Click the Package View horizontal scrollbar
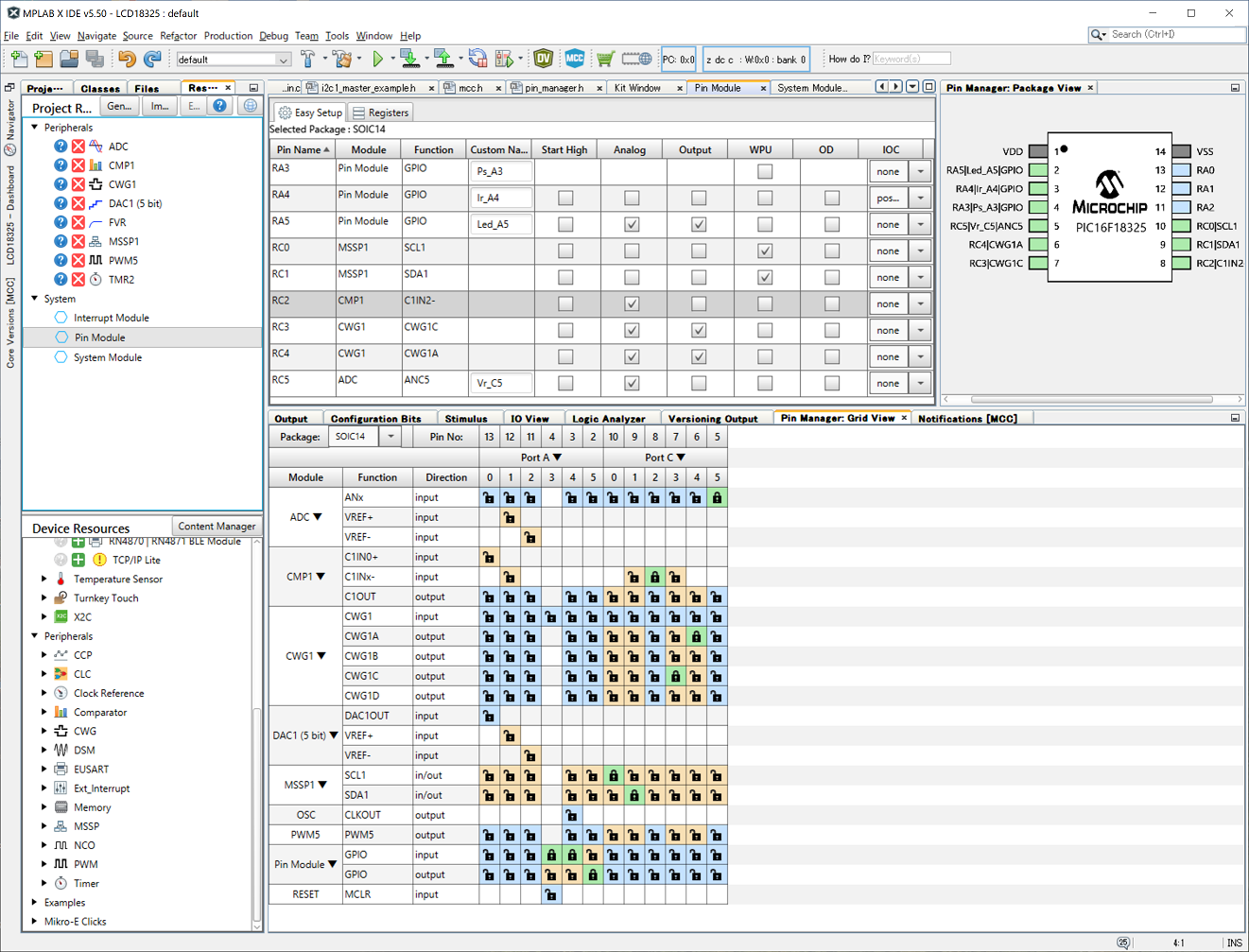Screen dimensions: 1249x952 [1092, 399]
